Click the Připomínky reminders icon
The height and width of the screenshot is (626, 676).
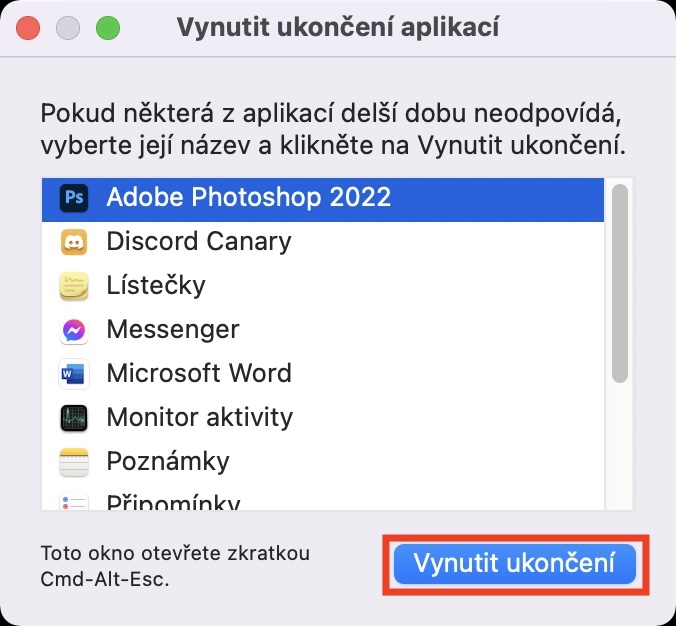coord(75,502)
